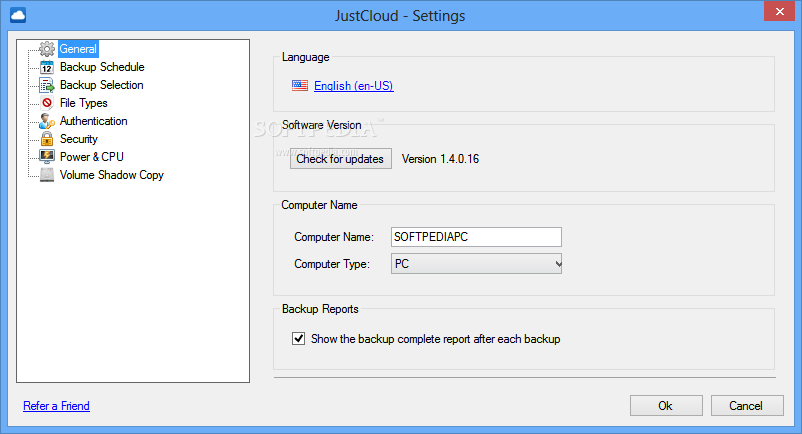802x434 pixels.
Task: Click the Cancel button
Action: click(747, 406)
